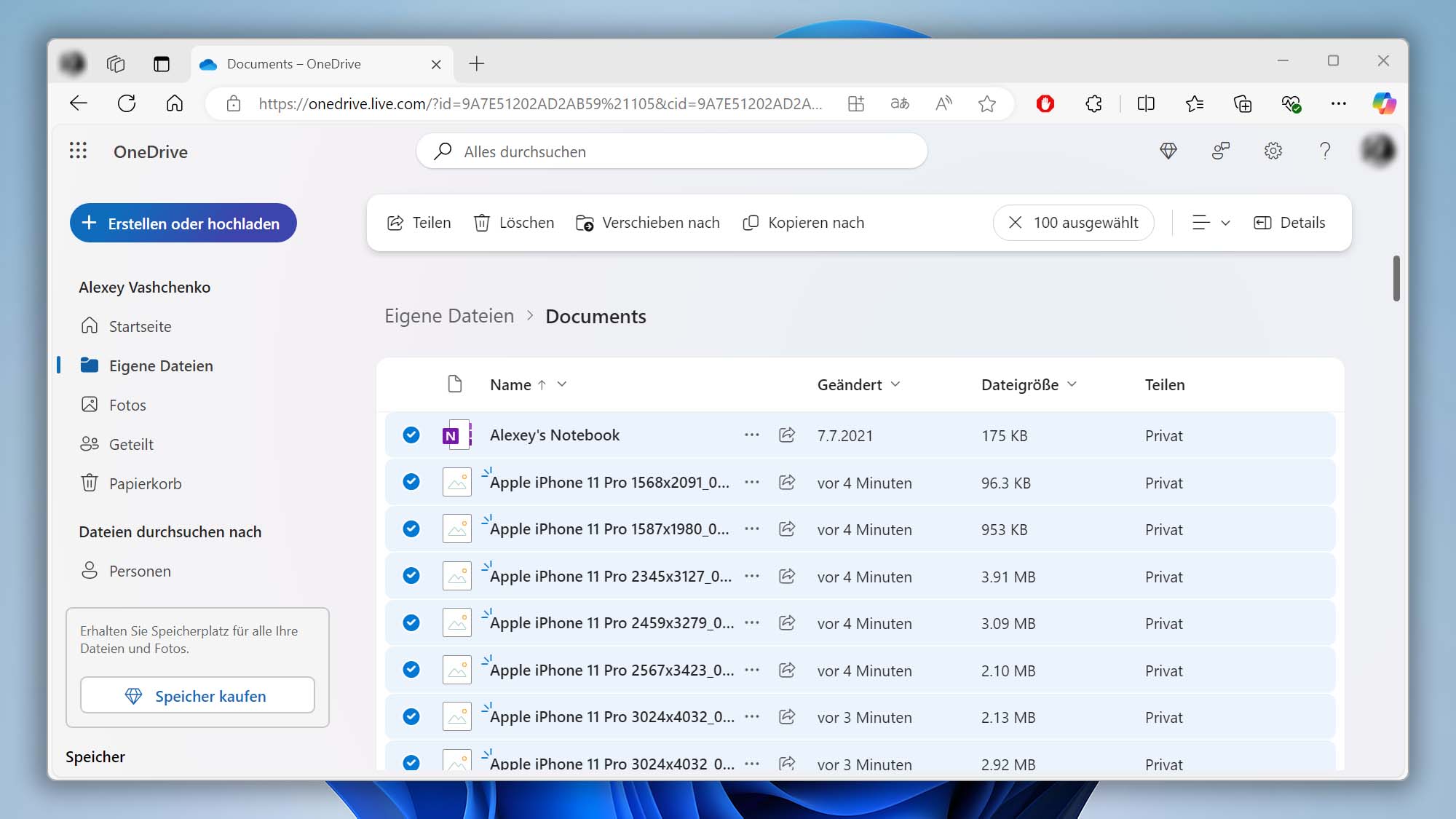The image size is (1456, 819).
Task: Uncheck Alexey's Notebook selection circle
Action: point(411,435)
